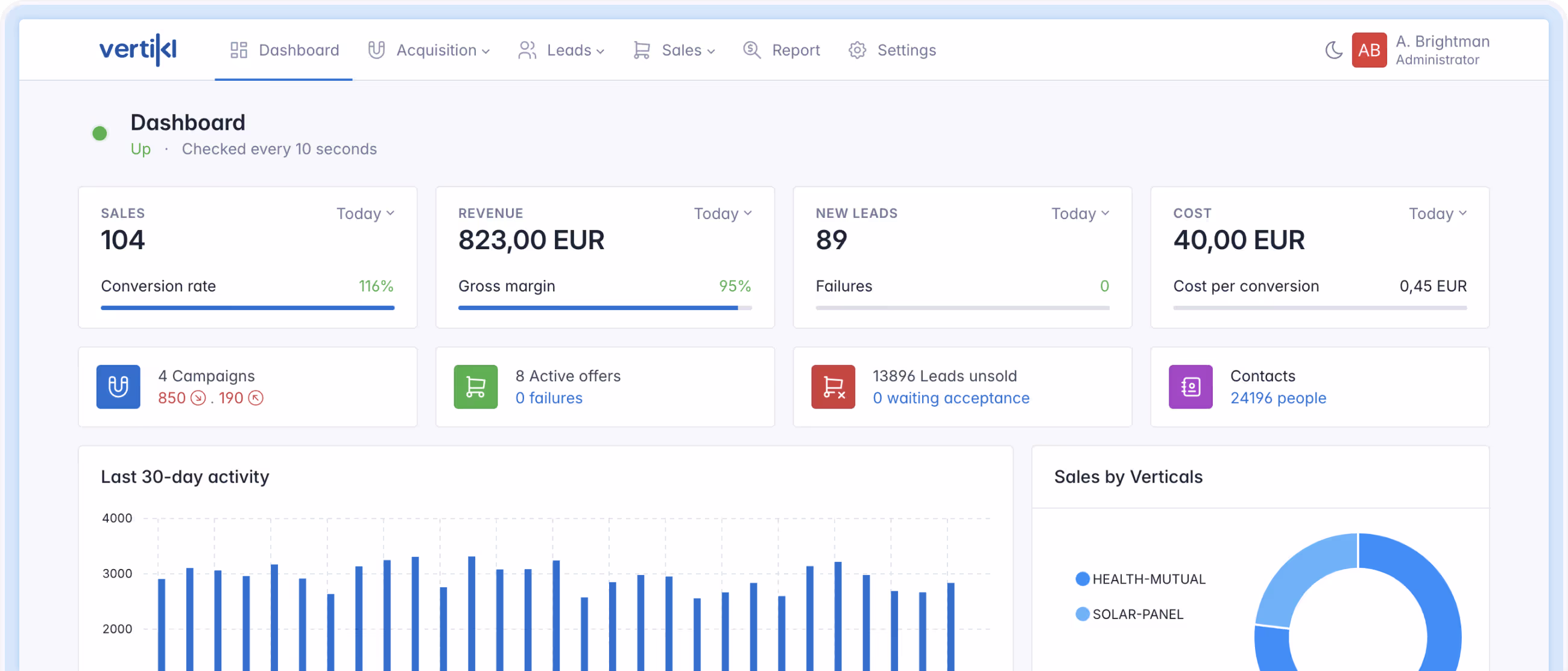
Task: Open the Report page
Action: coord(782,50)
